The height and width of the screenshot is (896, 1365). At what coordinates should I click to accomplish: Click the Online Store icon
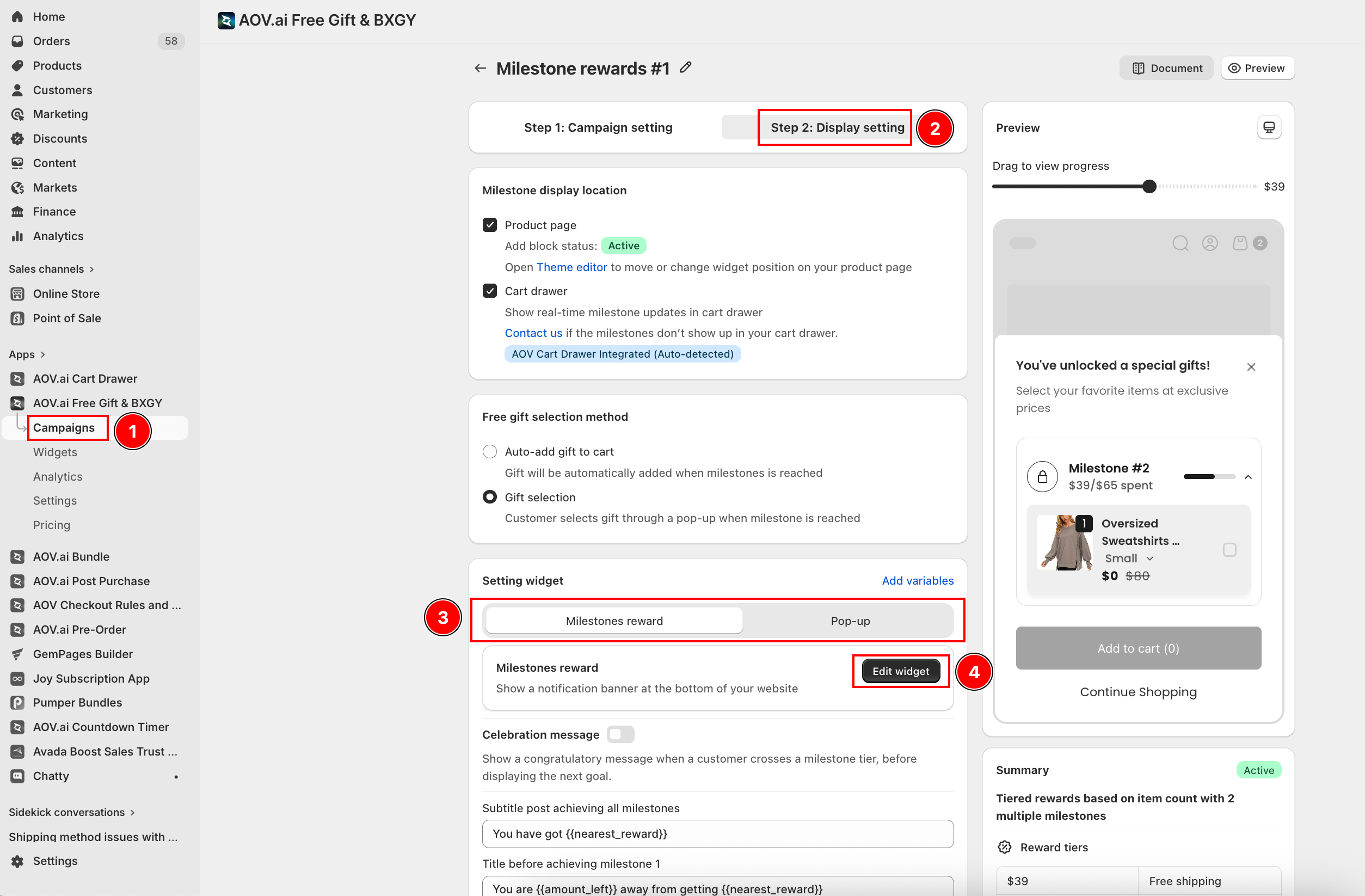click(x=18, y=294)
